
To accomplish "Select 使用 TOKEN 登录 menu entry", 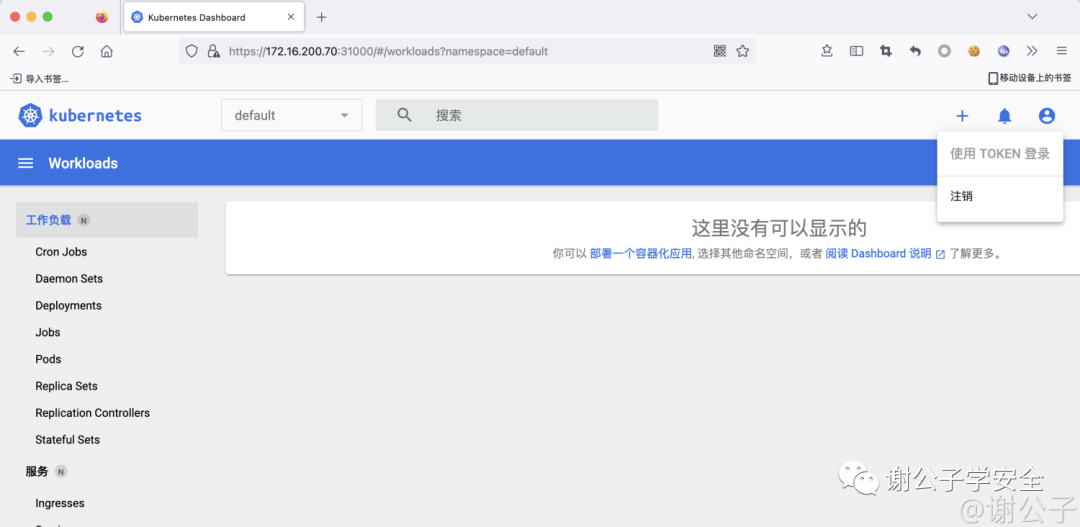I will click(x=1000, y=154).
